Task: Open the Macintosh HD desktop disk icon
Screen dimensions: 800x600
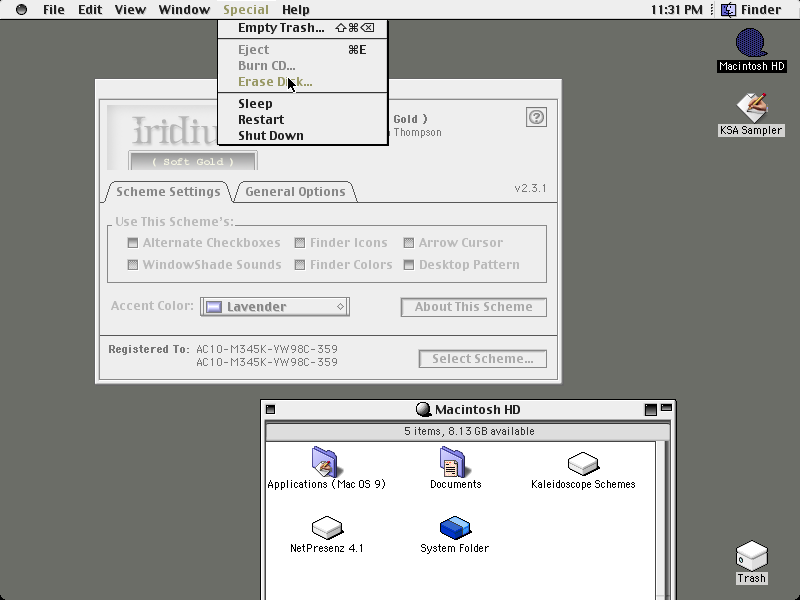Action: click(x=751, y=42)
